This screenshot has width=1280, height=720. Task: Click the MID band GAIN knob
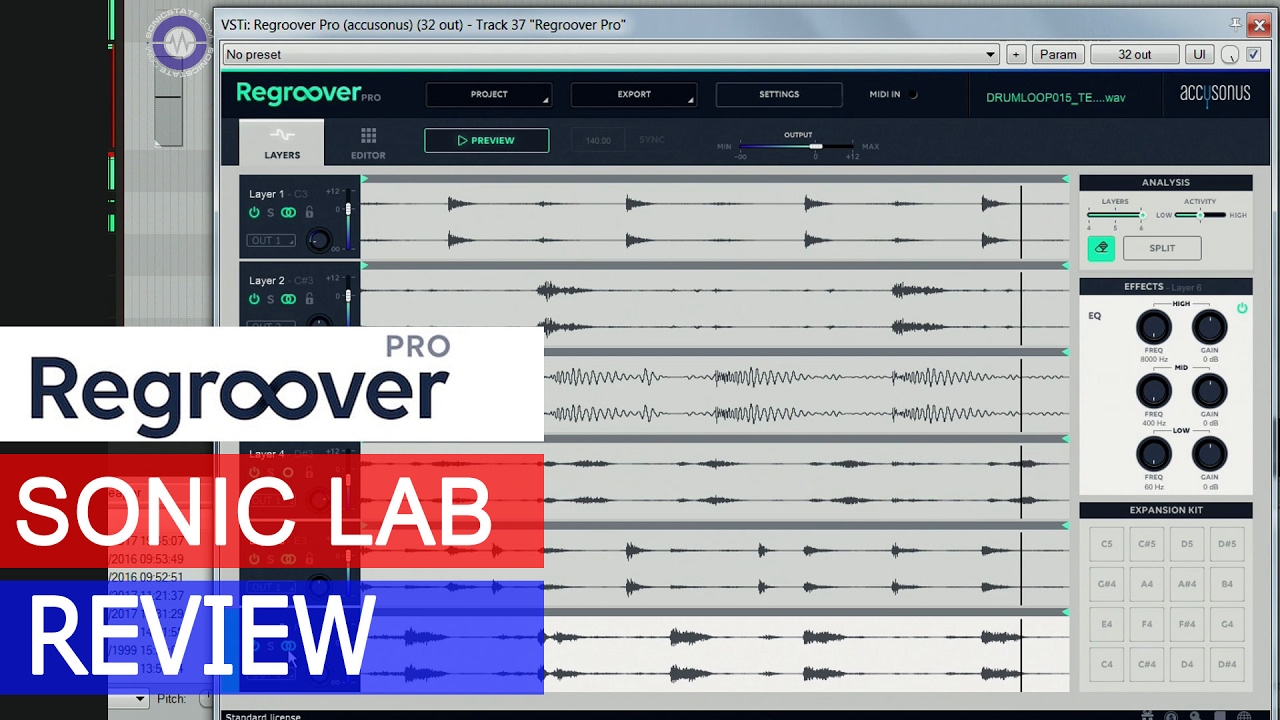coord(1209,390)
